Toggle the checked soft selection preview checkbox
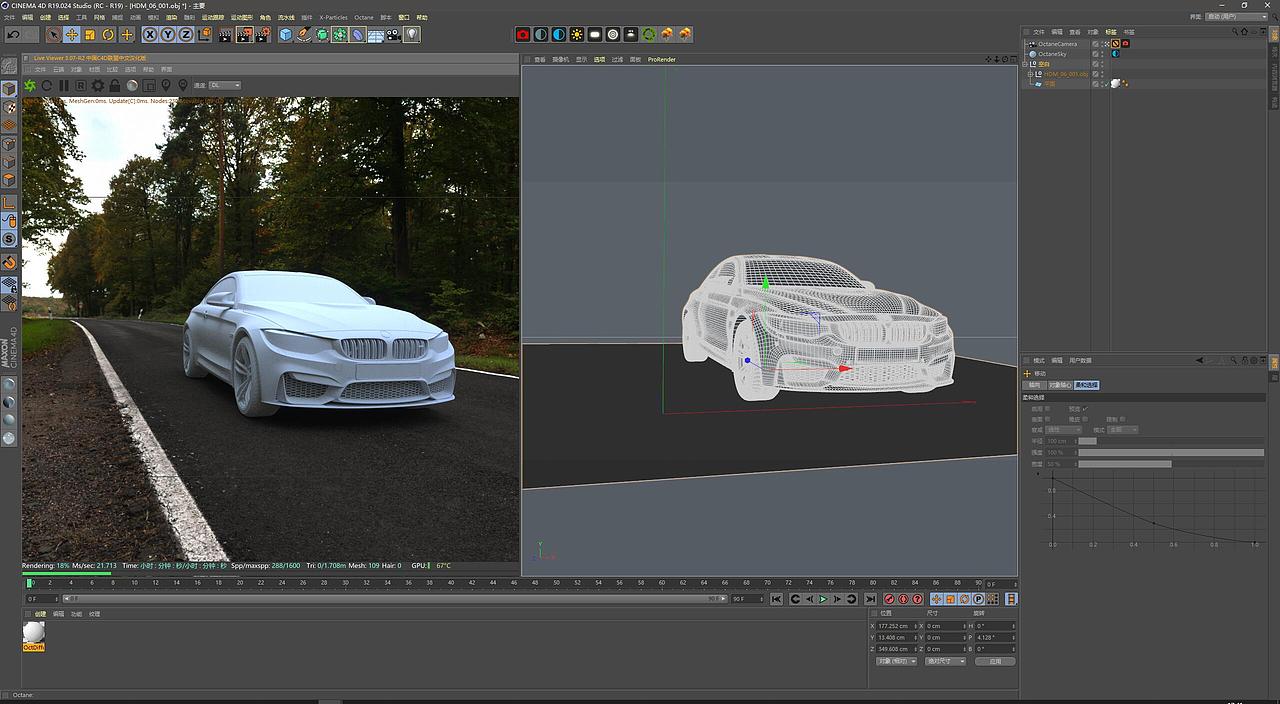Viewport: 1280px width, 704px height. (1084, 409)
